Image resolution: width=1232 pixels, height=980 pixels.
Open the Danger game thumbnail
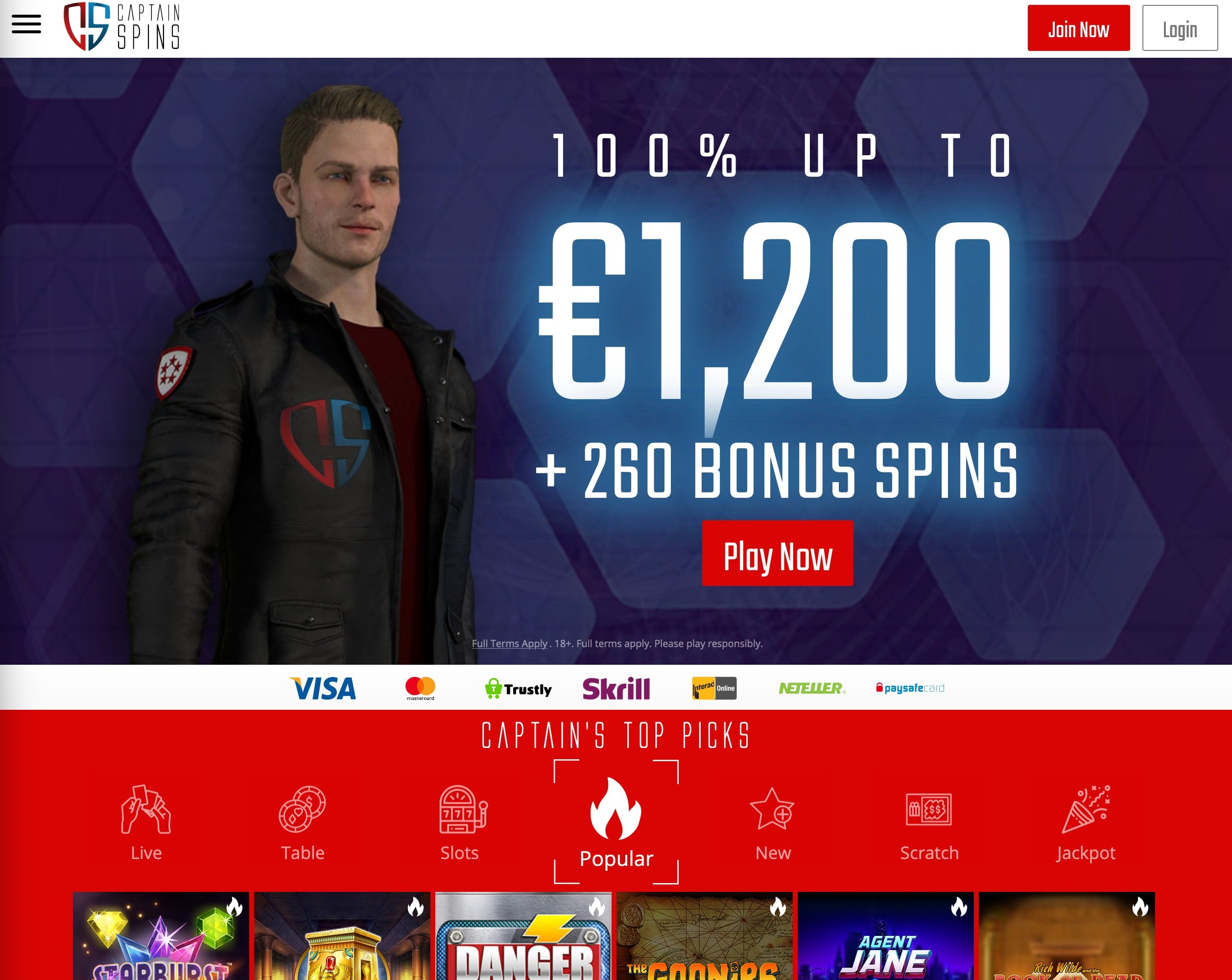click(x=523, y=936)
